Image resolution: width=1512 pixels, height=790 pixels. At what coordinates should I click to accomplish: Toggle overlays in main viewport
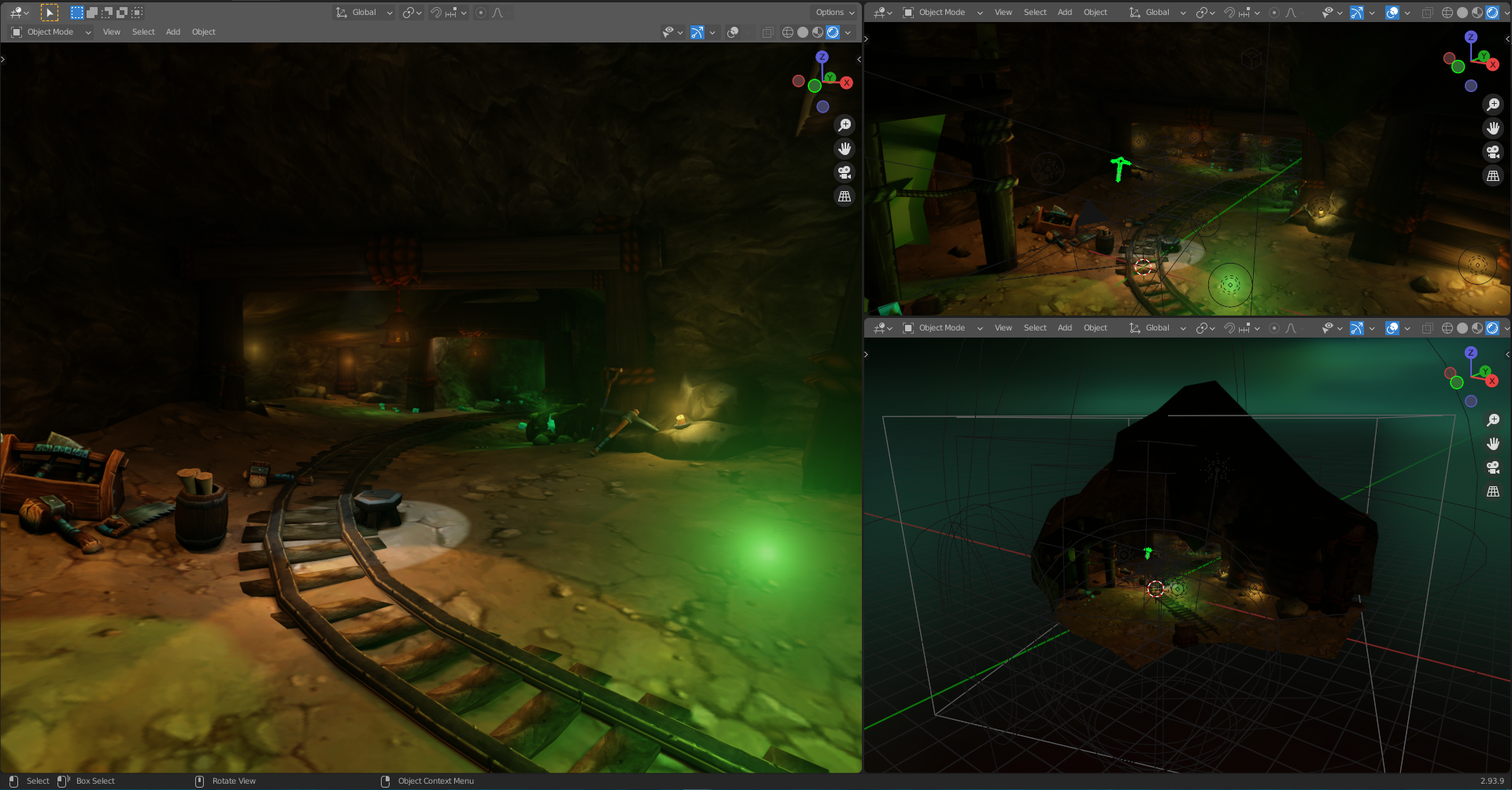pos(733,32)
